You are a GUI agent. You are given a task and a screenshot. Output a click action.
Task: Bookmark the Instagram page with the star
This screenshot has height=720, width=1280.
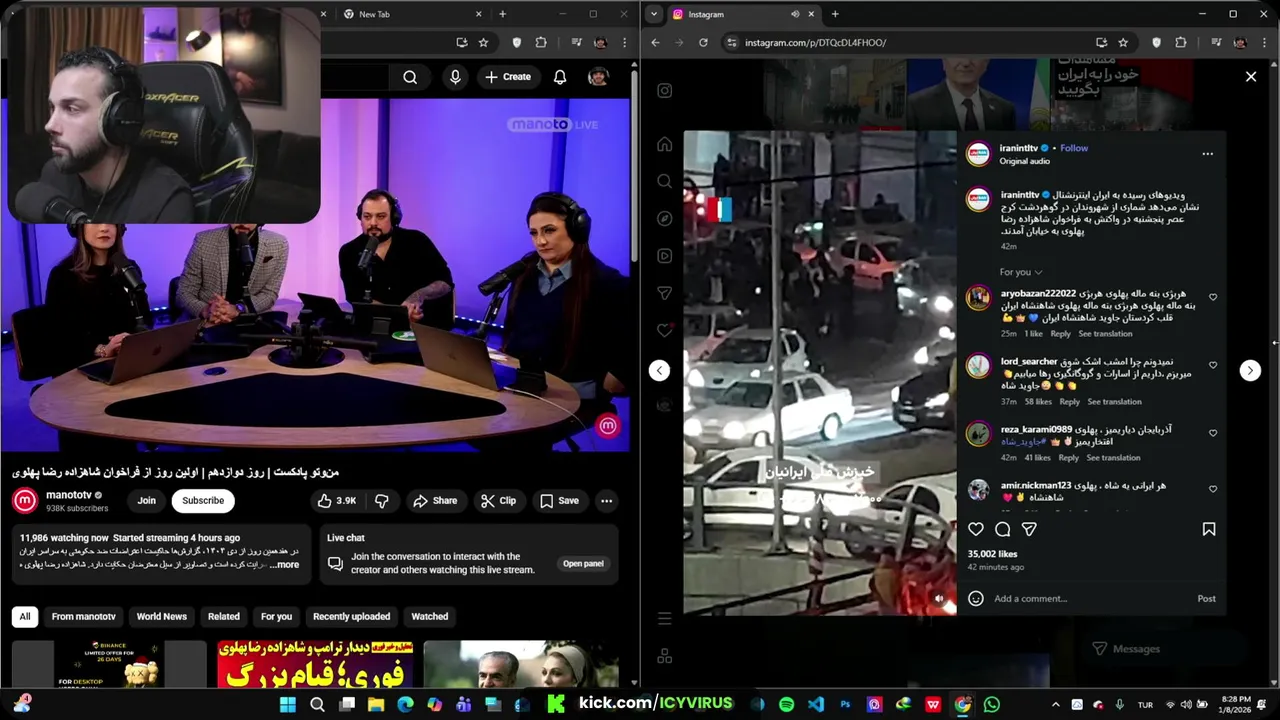pyautogui.click(x=1123, y=43)
